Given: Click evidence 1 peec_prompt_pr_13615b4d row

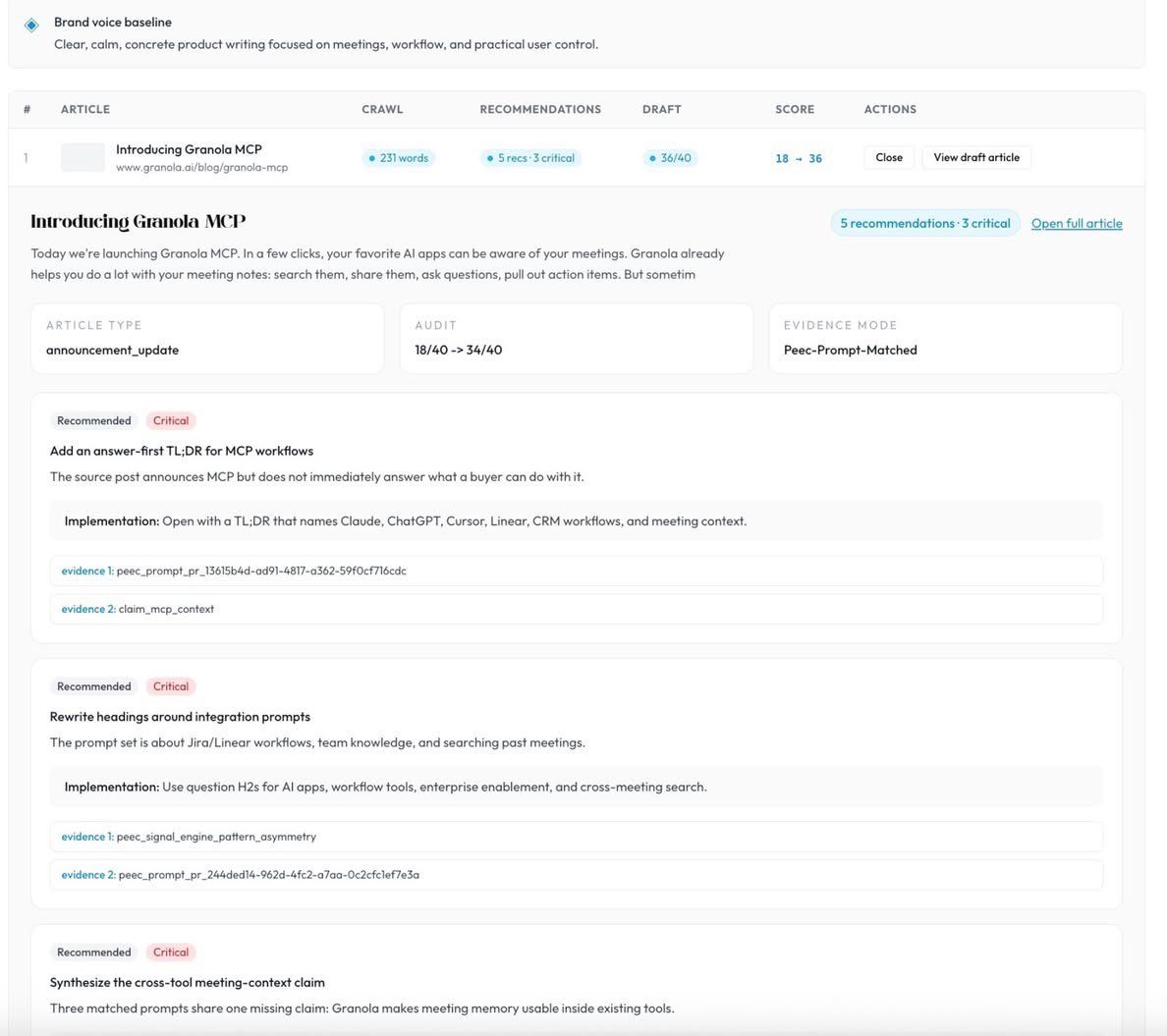Looking at the screenshot, I should point(576,571).
